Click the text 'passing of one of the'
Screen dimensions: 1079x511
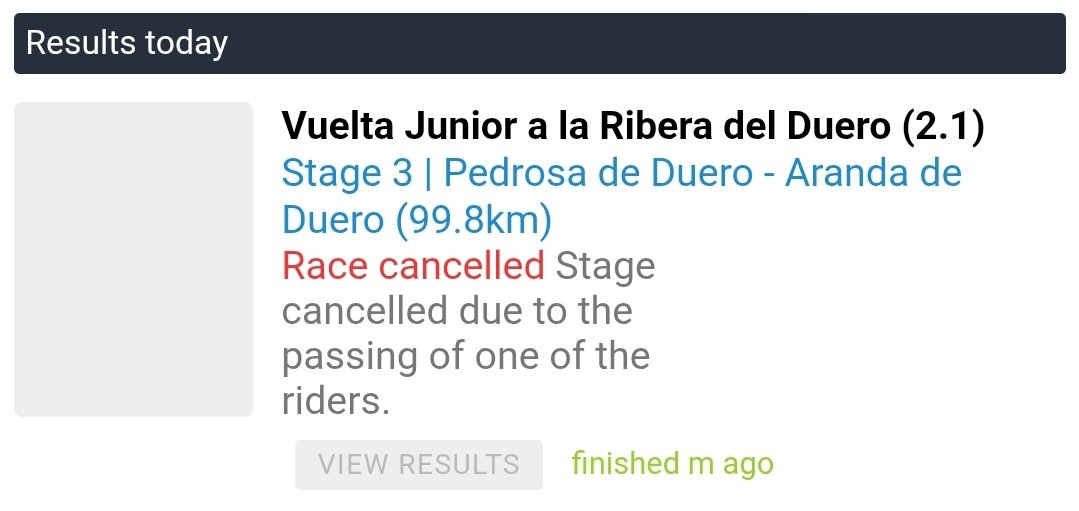[465, 356]
